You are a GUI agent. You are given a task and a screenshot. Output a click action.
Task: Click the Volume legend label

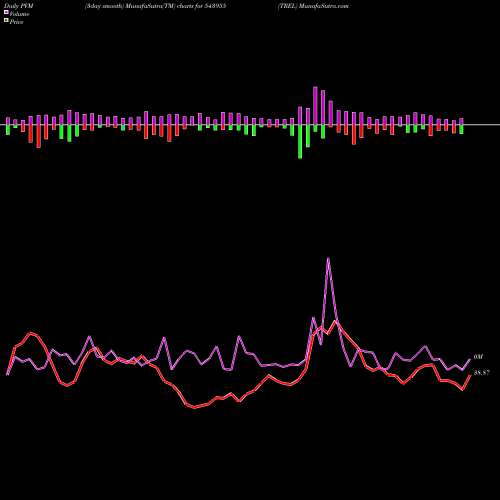pos(19,14)
